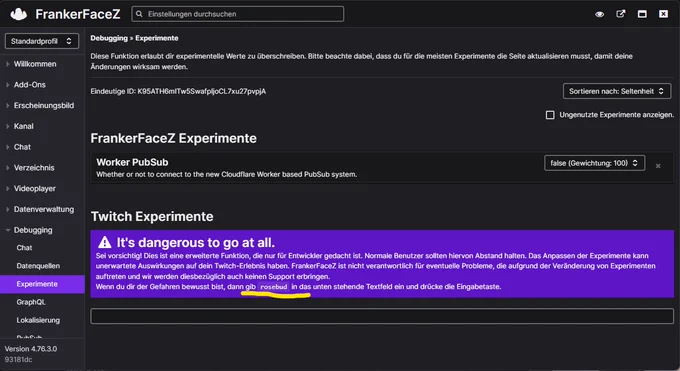Click the rosebud code word
Screen dimensions: 680x371
[x=274, y=287]
